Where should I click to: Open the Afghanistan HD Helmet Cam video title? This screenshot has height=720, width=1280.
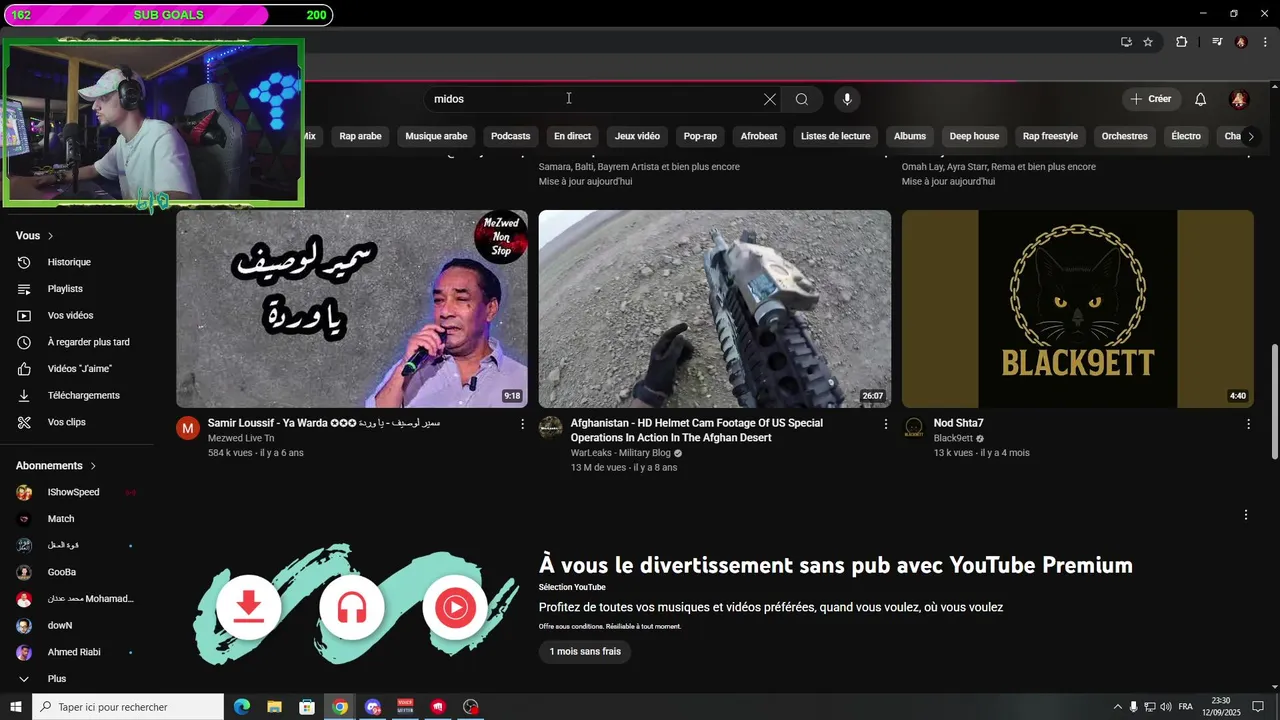(697, 430)
